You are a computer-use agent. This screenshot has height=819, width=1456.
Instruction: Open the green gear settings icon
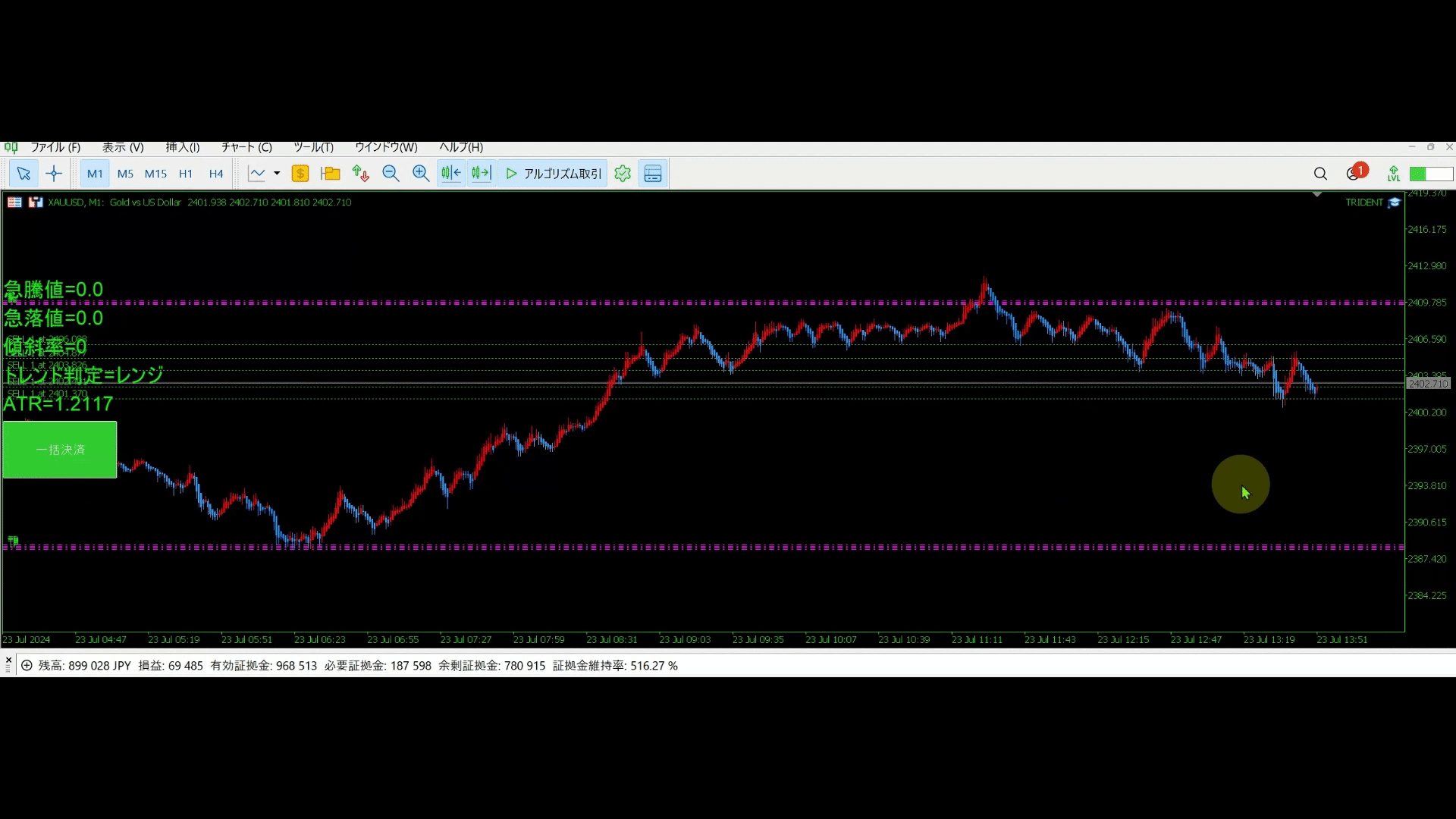(623, 174)
